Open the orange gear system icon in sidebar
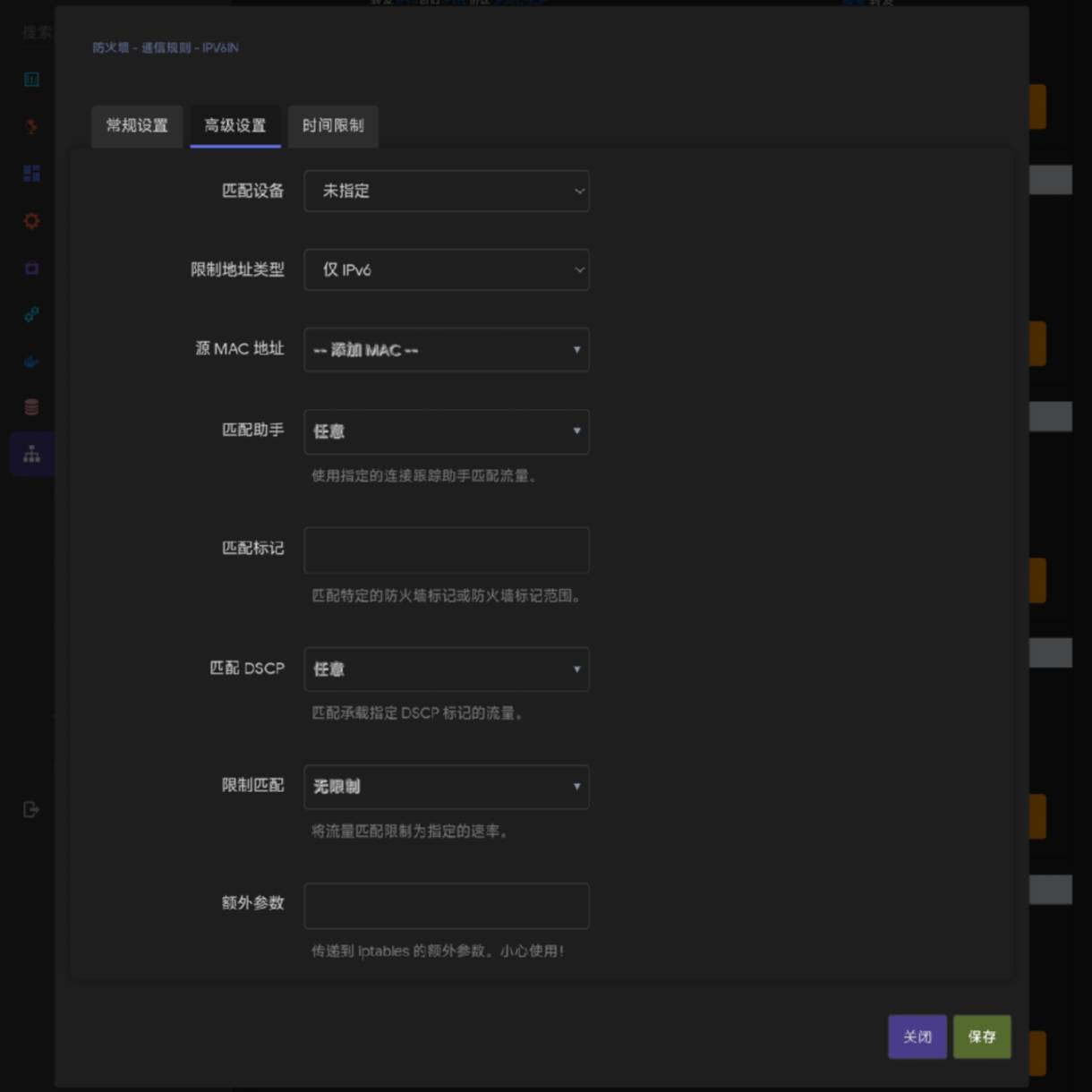 [x=31, y=220]
